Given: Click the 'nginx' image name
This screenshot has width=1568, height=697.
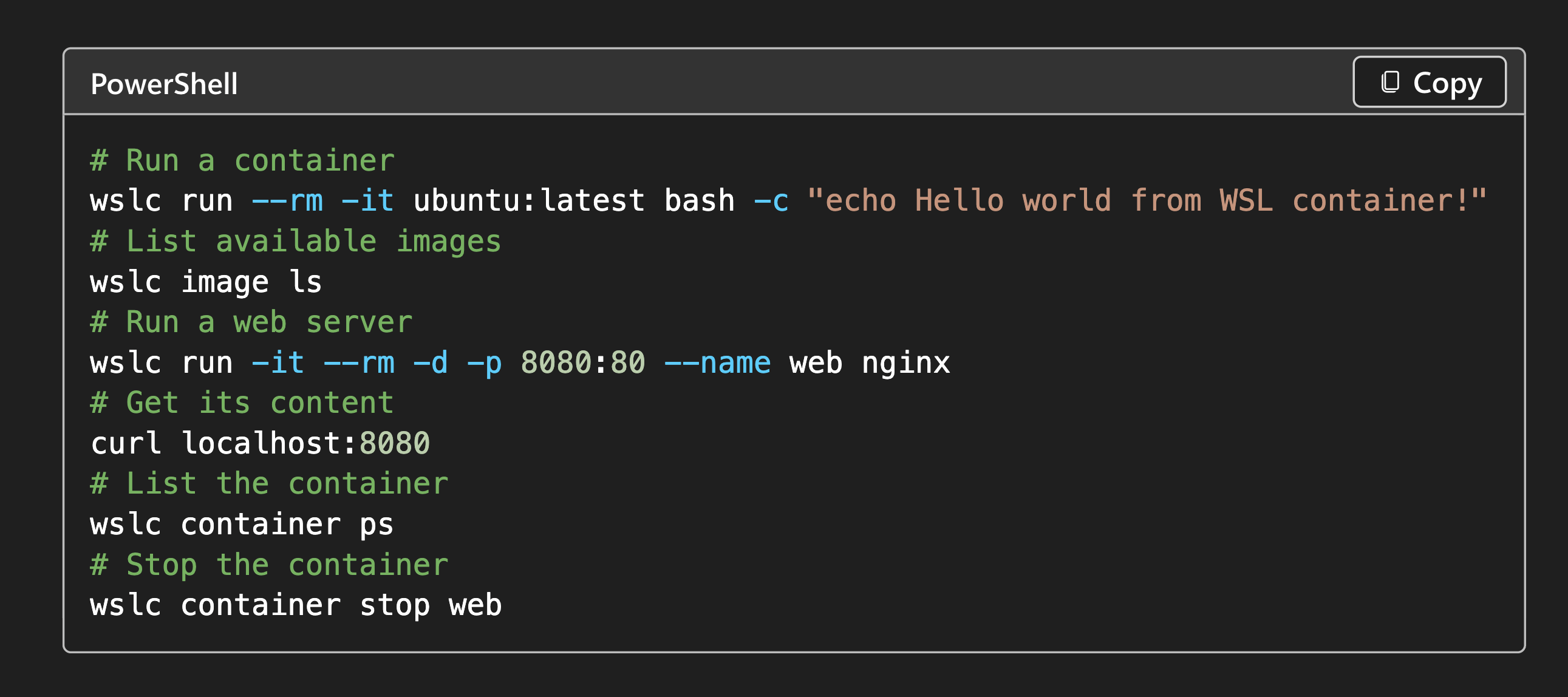Looking at the screenshot, I should coord(905,363).
